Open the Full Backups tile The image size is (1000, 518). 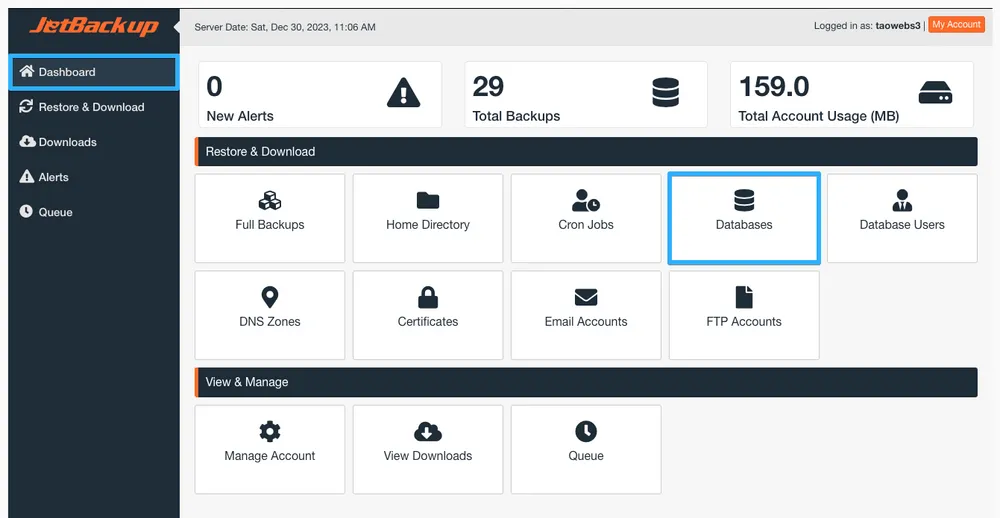click(270, 218)
